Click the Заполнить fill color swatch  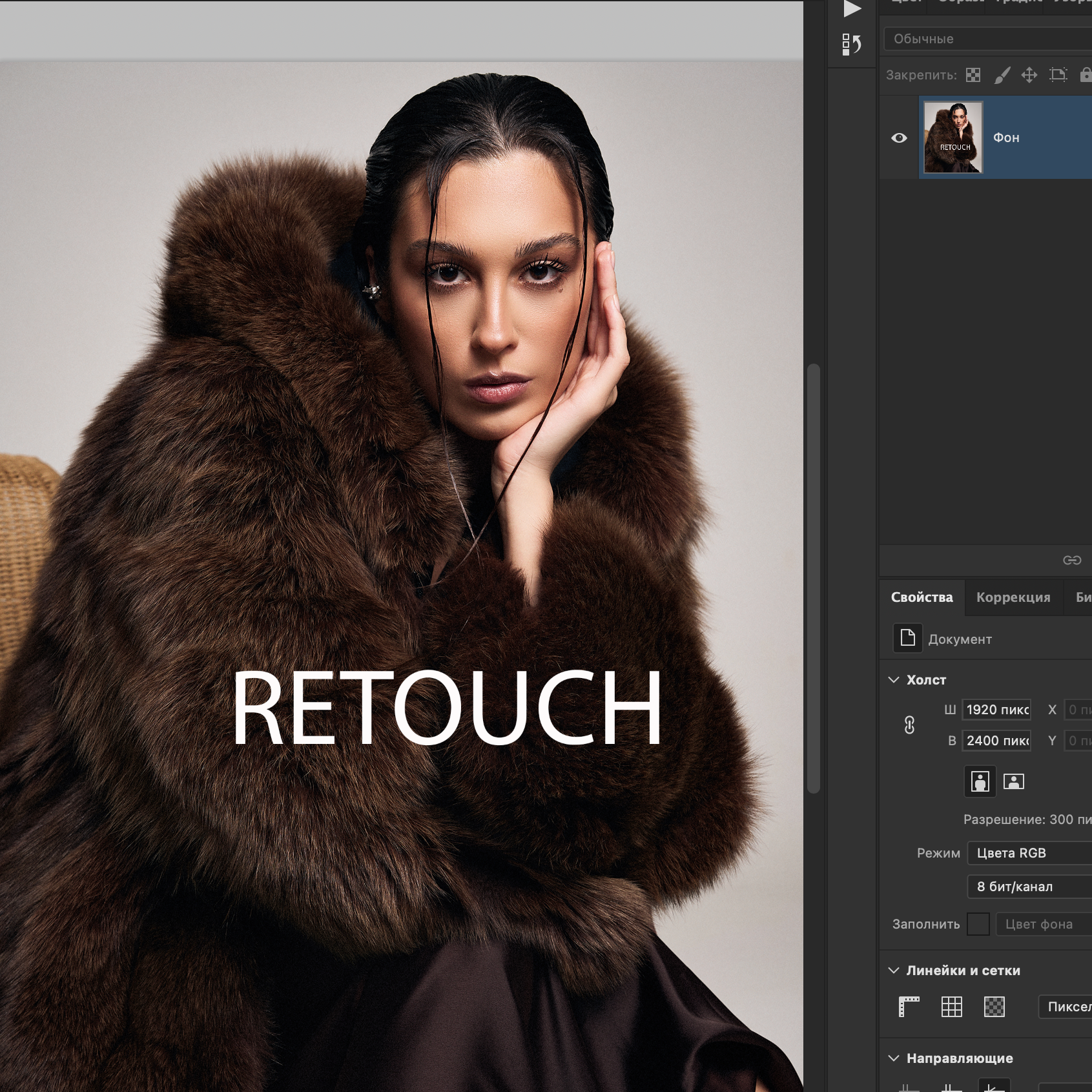978,924
